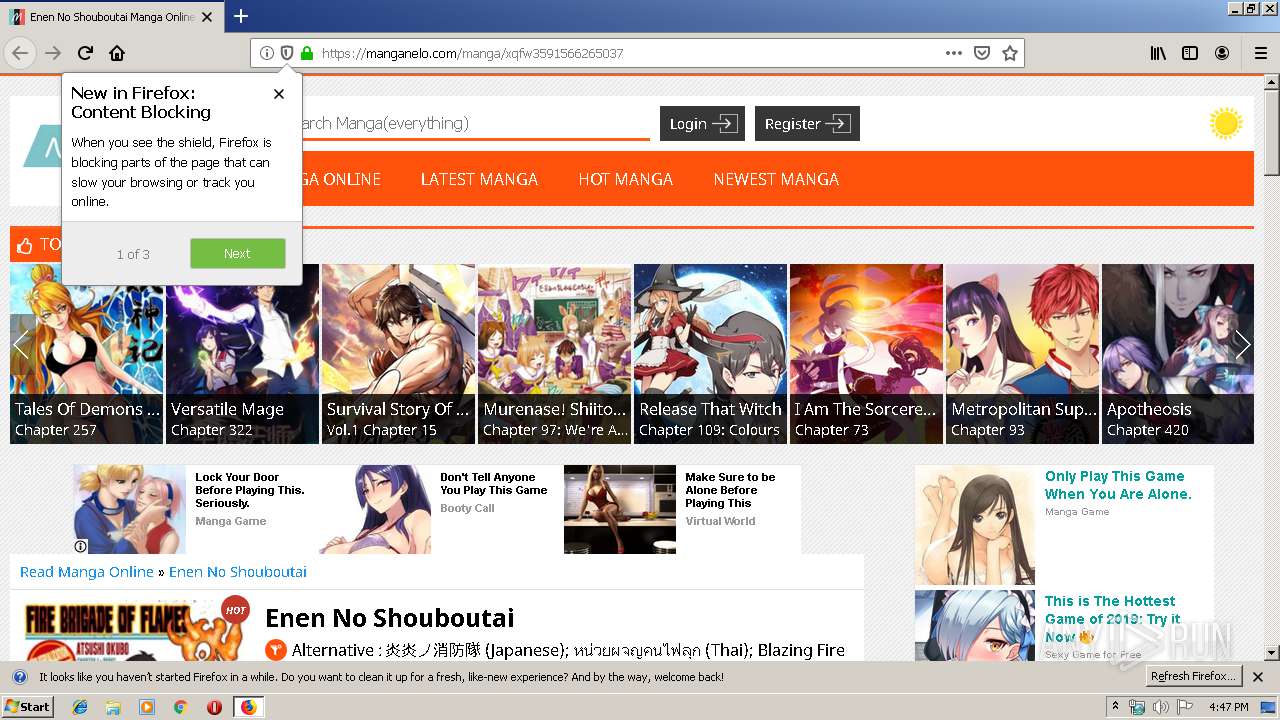Open Survival Story Of manga thumbnail
The image size is (1280, 720).
coord(398,354)
